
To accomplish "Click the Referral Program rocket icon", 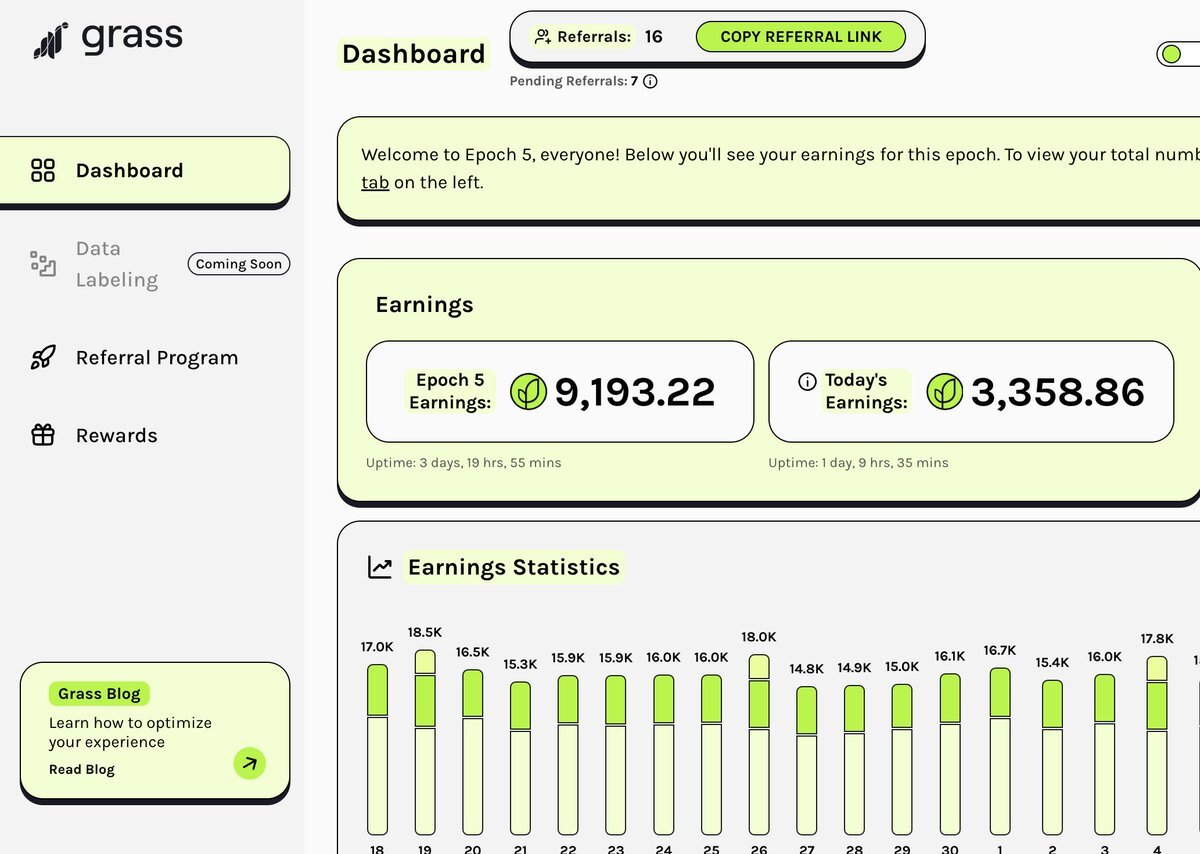I will pyautogui.click(x=43, y=358).
